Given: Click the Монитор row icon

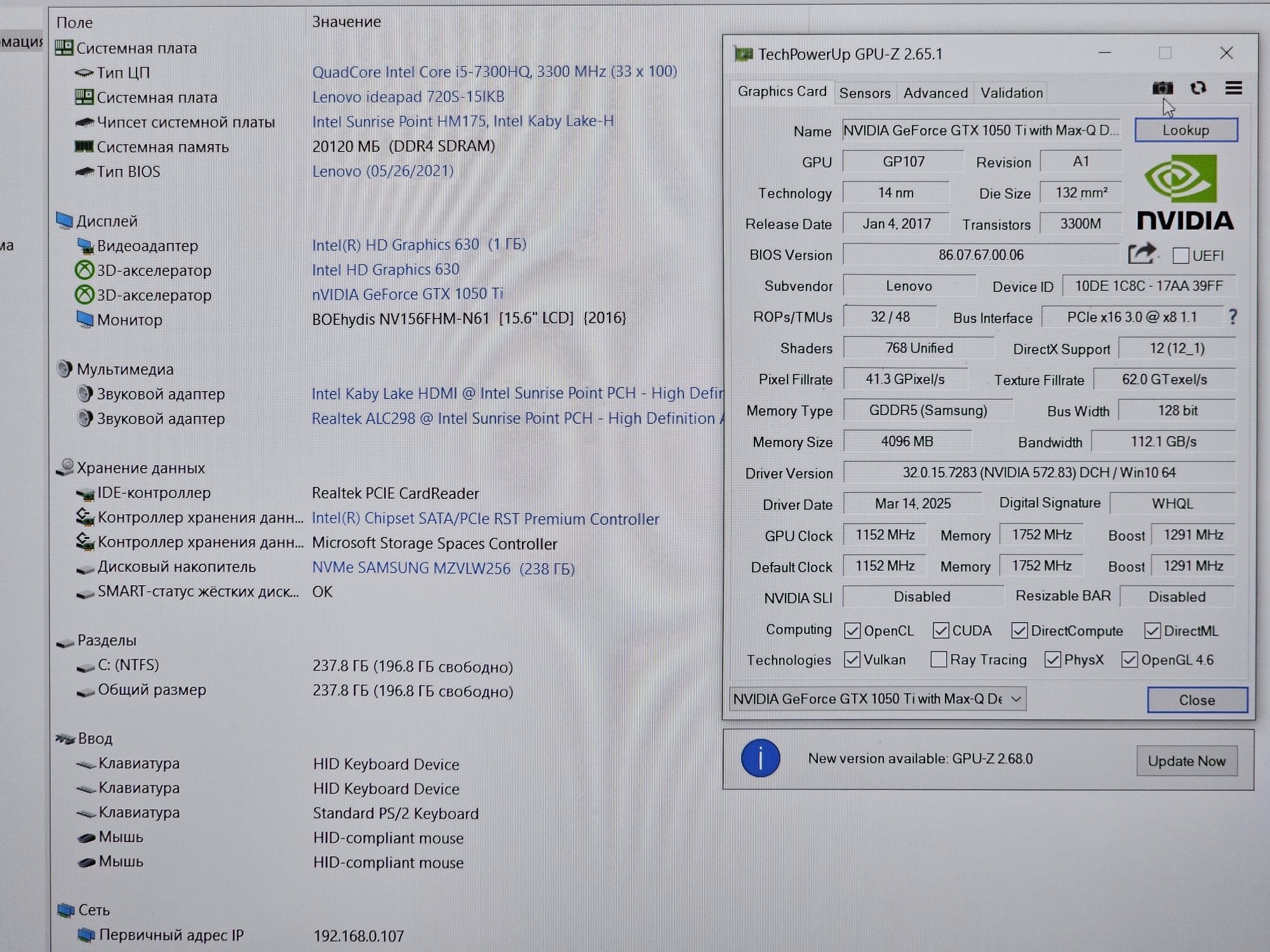Looking at the screenshot, I should [85, 319].
